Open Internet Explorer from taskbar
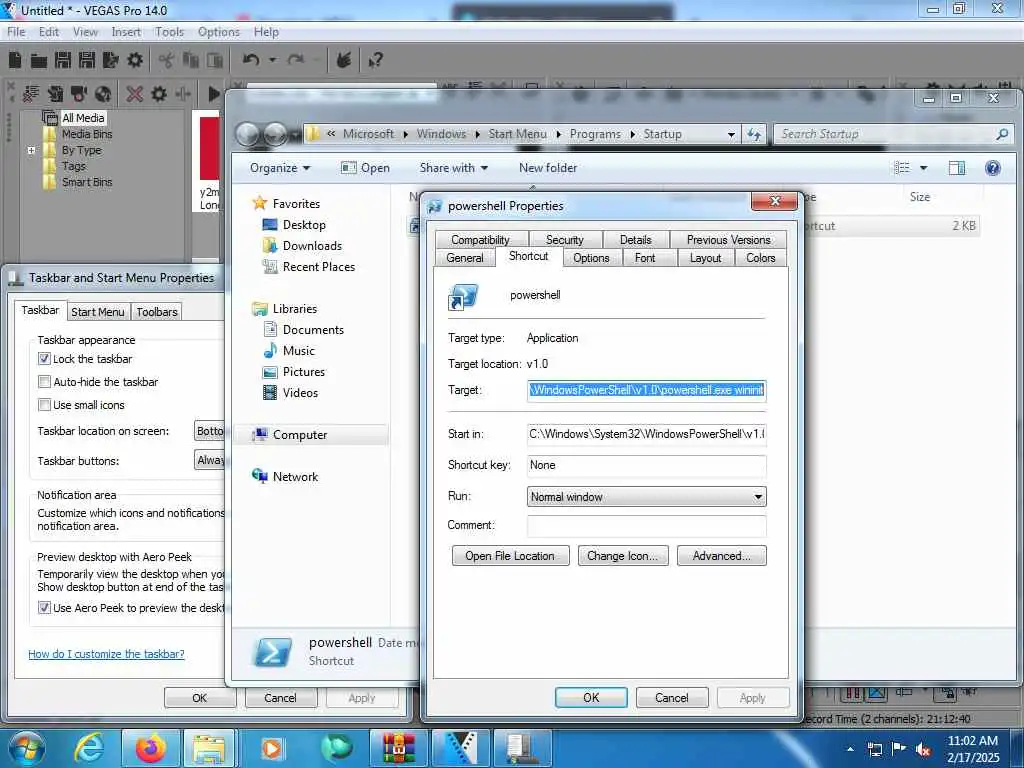The width and height of the screenshot is (1024, 768). click(x=89, y=748)
